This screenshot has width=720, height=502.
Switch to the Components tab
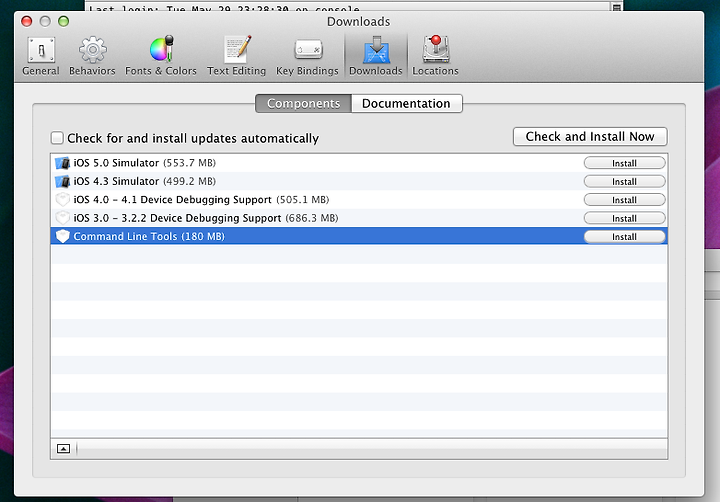[x=304, y=103]
